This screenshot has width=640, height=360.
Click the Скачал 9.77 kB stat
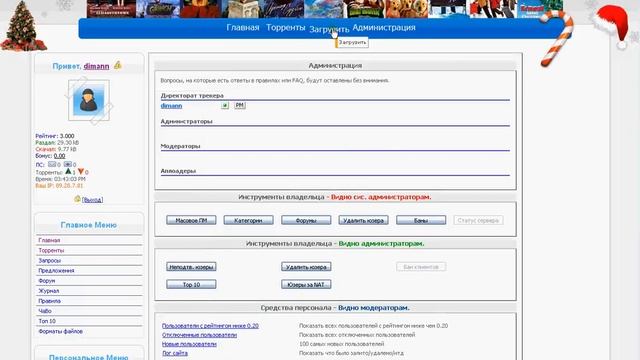point(56,149)
